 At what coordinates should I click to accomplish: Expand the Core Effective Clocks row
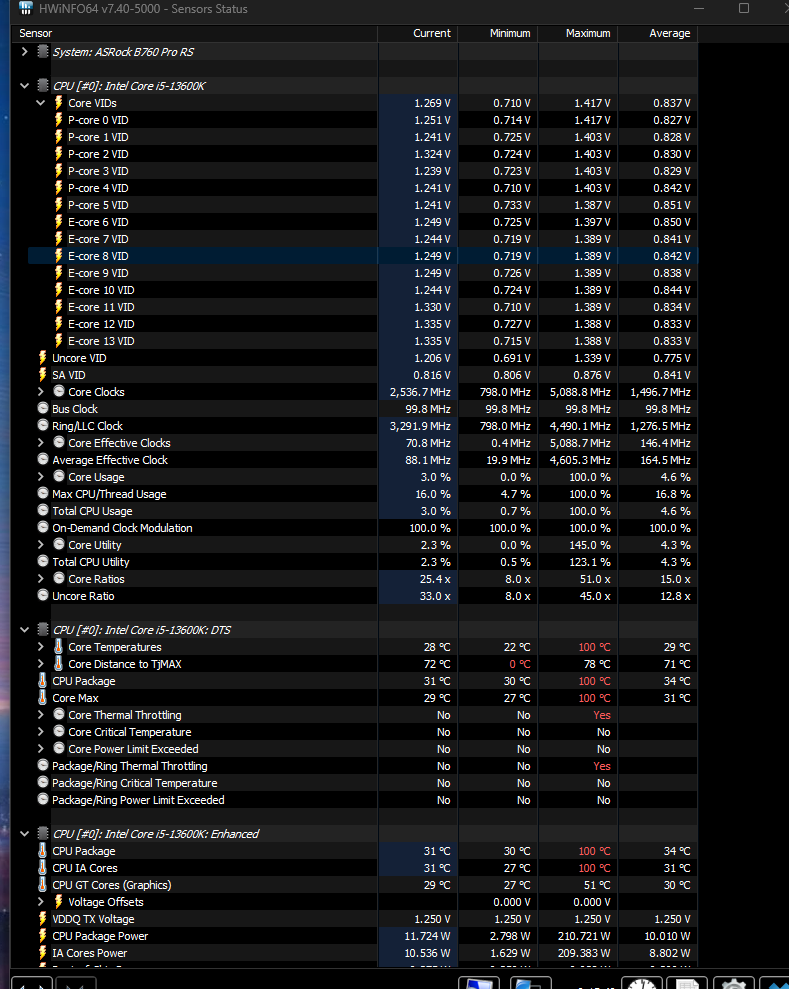[41, 443]
